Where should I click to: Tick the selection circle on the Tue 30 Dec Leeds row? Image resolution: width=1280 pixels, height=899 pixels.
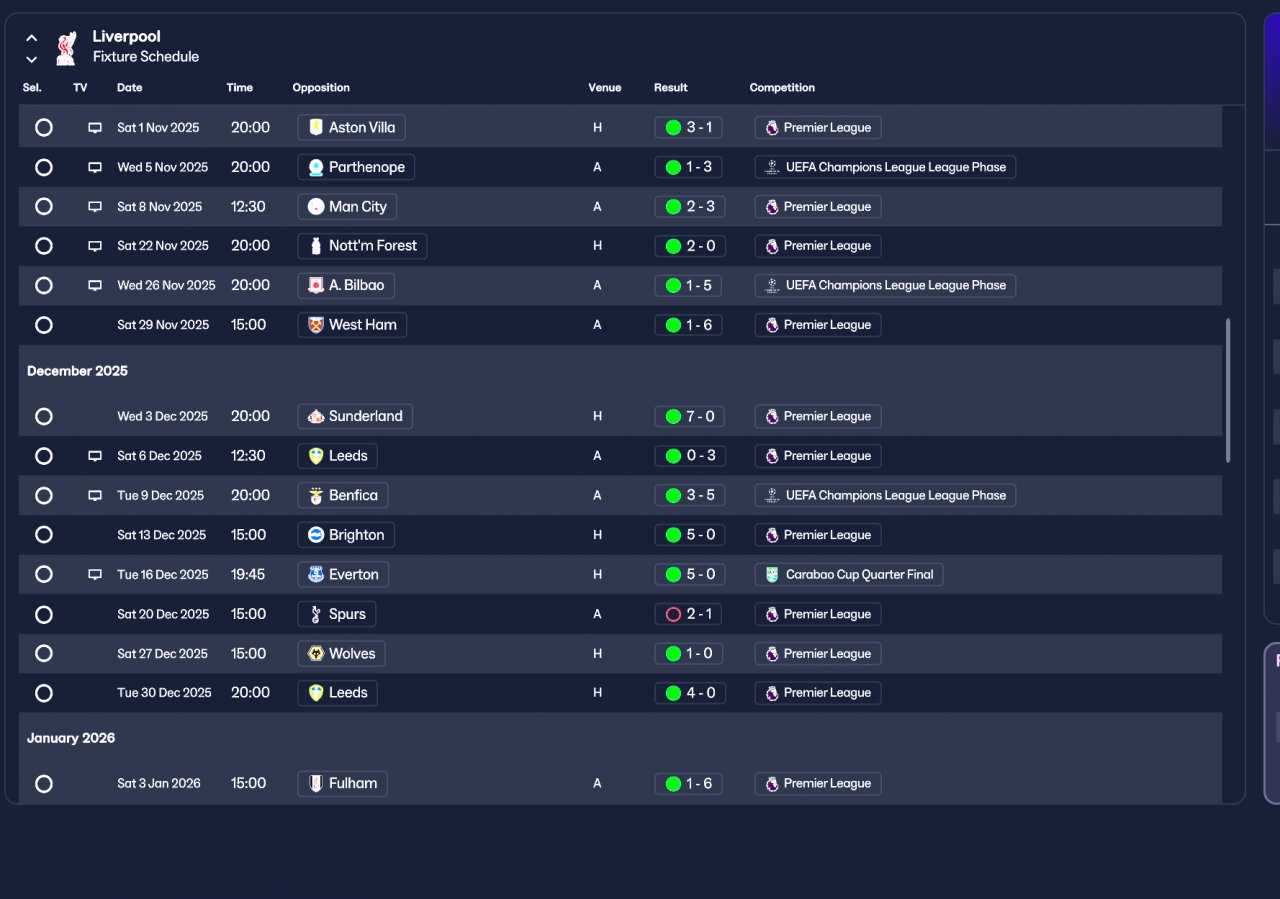click(44, 693)
